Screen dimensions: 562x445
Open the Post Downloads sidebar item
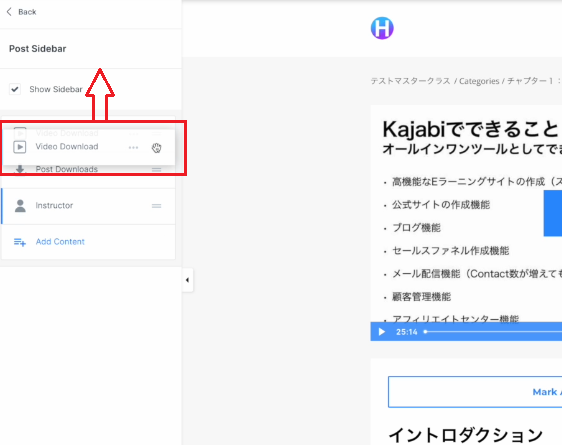[88, 170]
